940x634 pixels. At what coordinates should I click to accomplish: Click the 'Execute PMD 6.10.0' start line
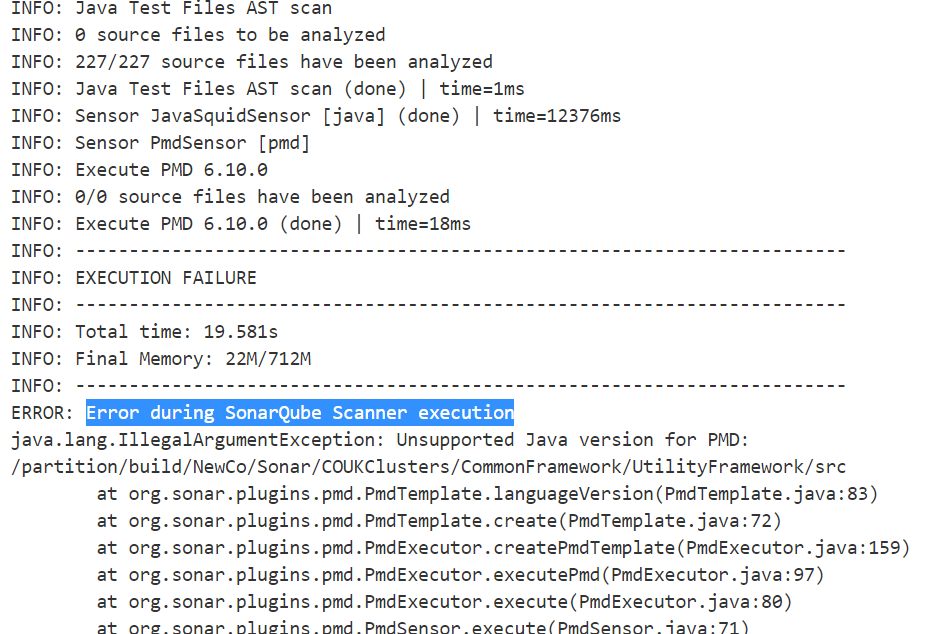tap(171, 170)
